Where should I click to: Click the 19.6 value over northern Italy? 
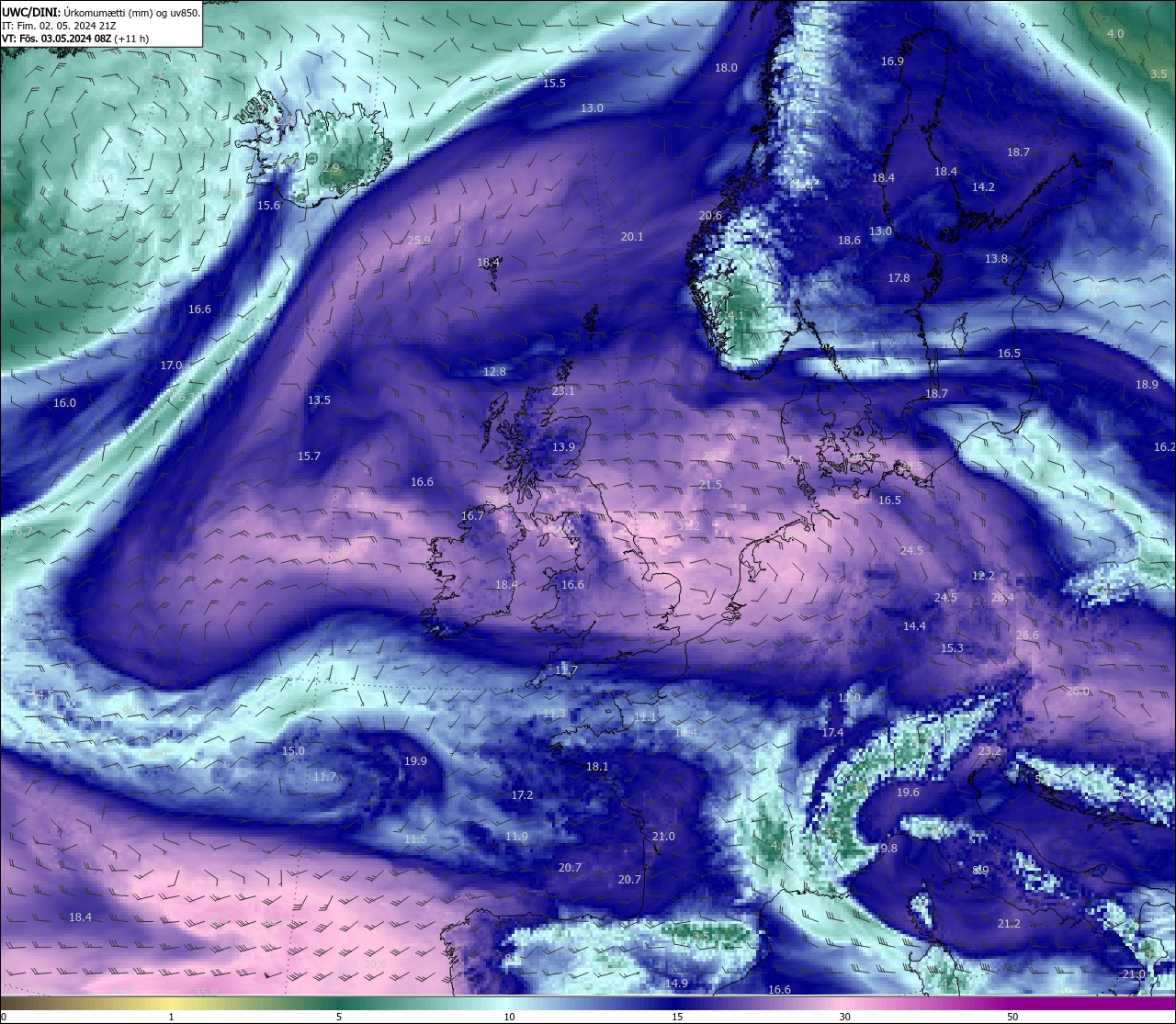[908, 793]
